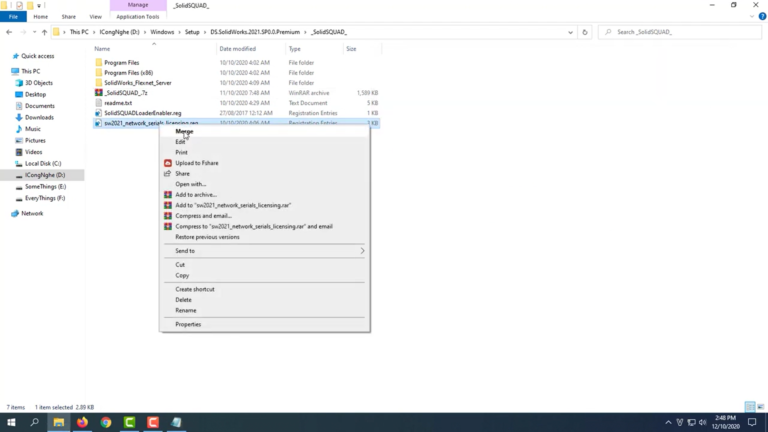Click the Share icon in context menu
This screenshot has height=432, width=768.
168,173
